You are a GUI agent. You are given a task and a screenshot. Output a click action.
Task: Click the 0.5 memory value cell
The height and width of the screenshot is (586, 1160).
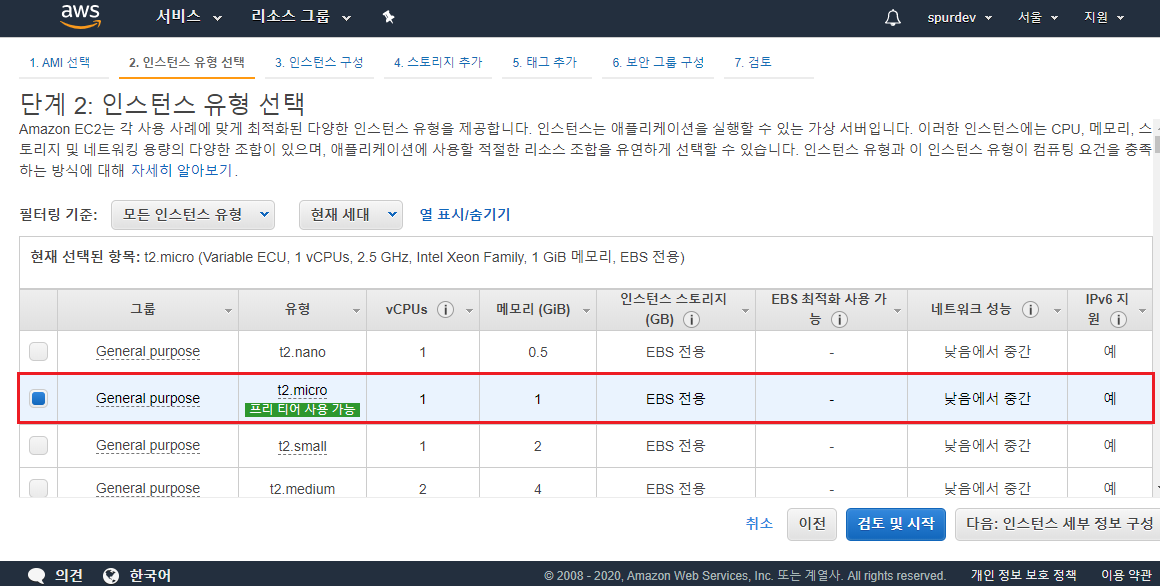pyautogui.click(x=538, y=352)
